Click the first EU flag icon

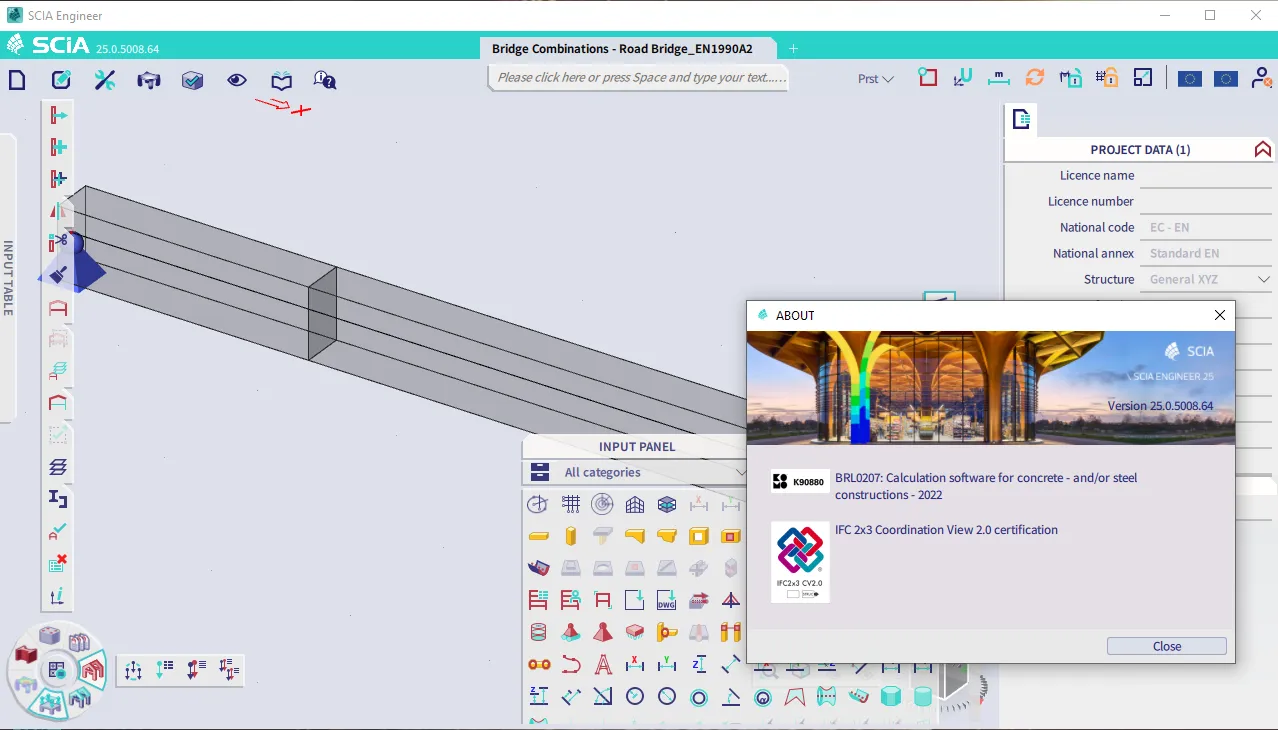[x=1190, y=79]
